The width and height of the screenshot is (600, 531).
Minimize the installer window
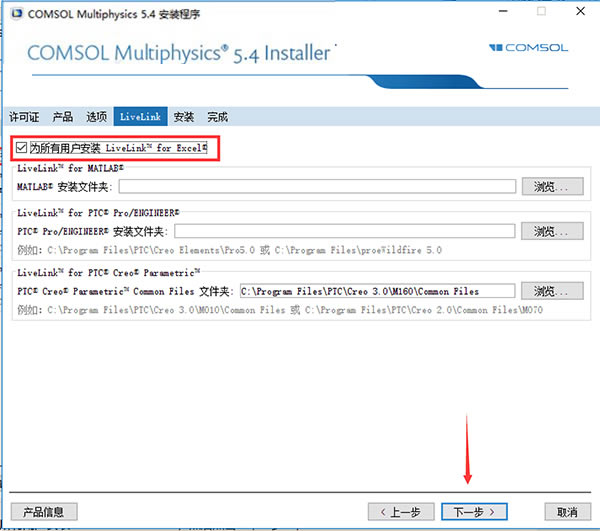(x=503, y=11)
